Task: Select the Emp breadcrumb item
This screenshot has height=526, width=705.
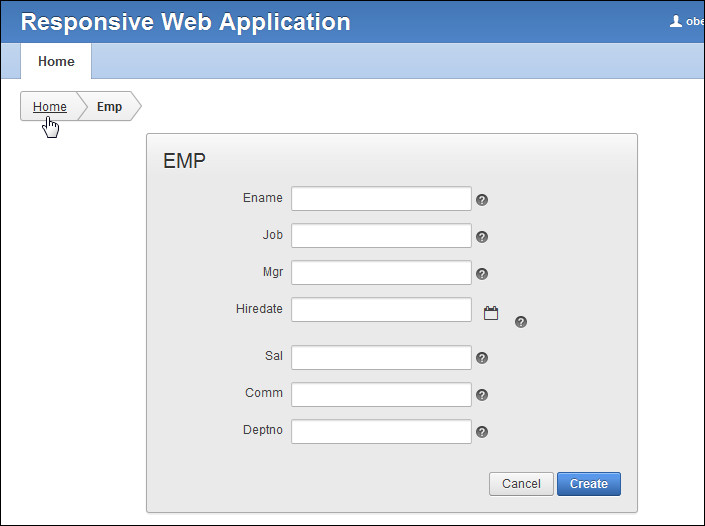Action: (x=109, y=106)
